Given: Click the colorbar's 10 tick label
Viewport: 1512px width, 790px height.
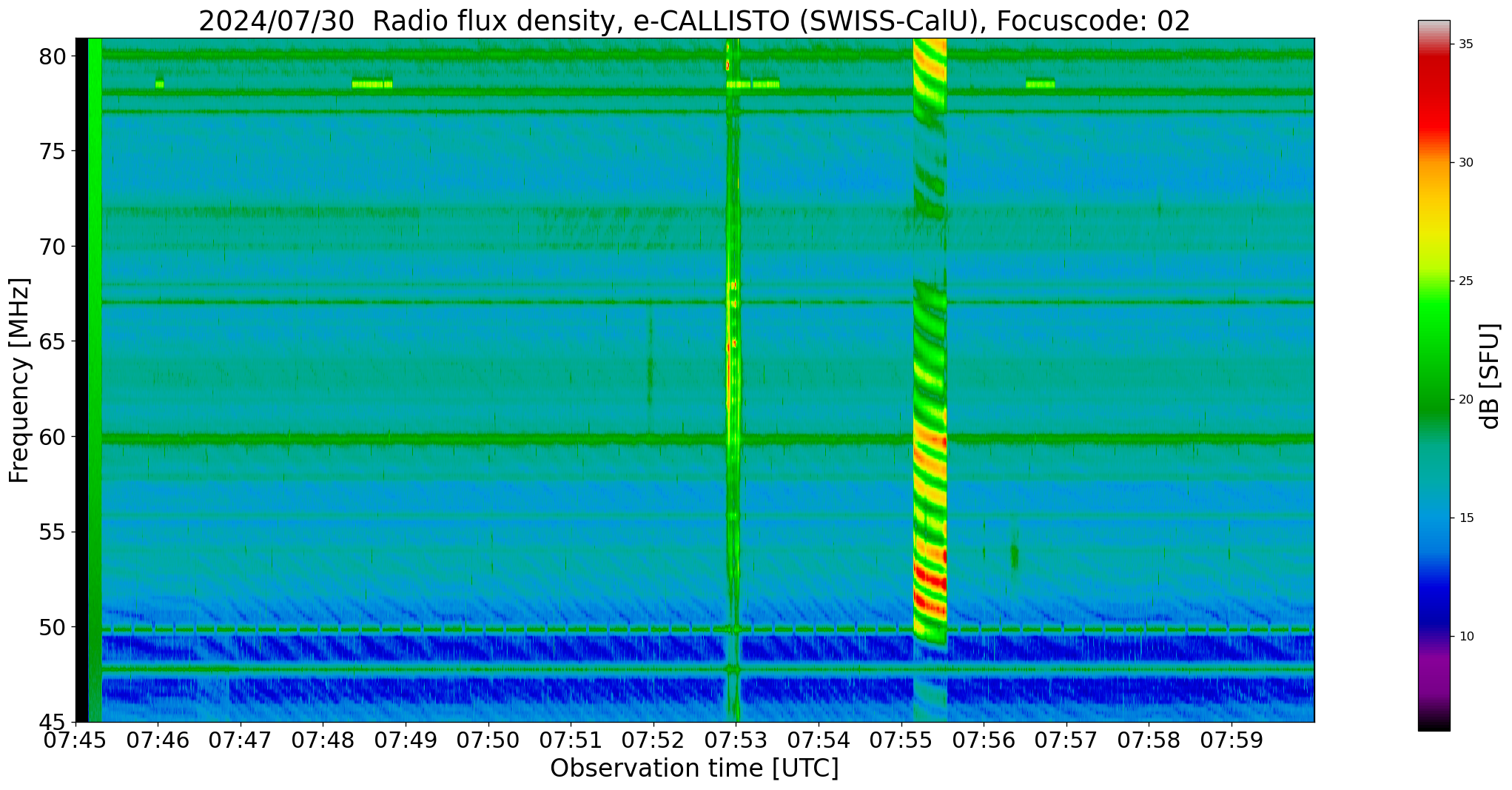Looking at the screenshot, I should click(x=1465, y=637).
